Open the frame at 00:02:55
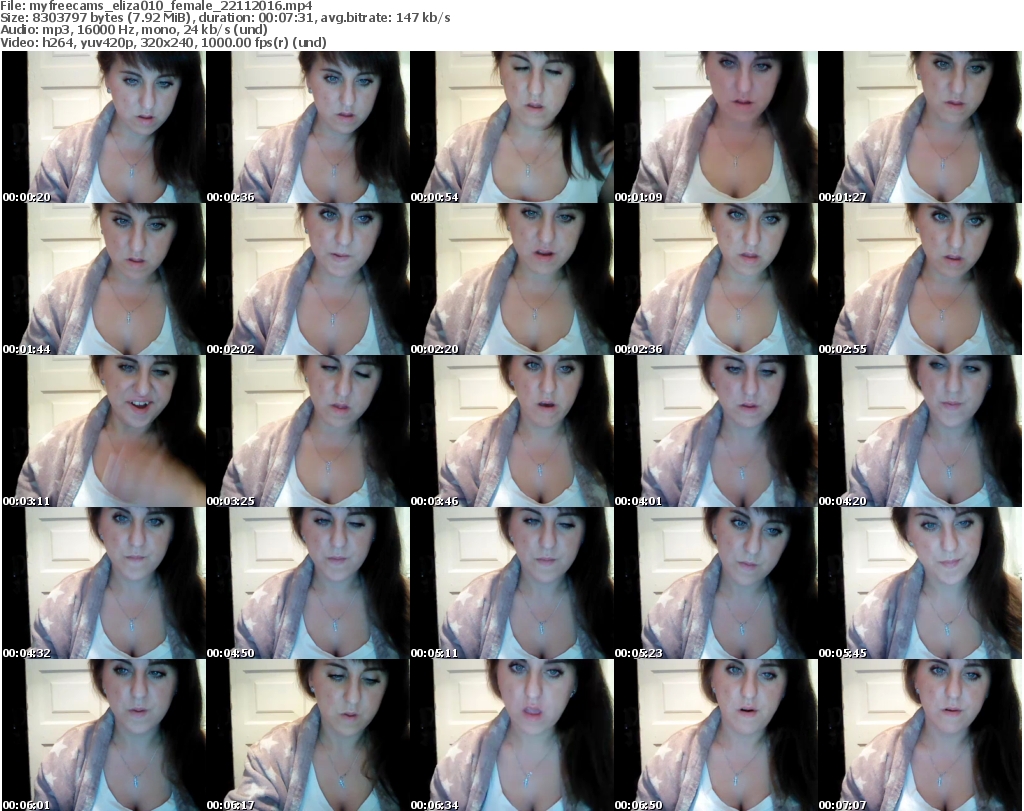1024x811 pixels. [x=920, y=279]
